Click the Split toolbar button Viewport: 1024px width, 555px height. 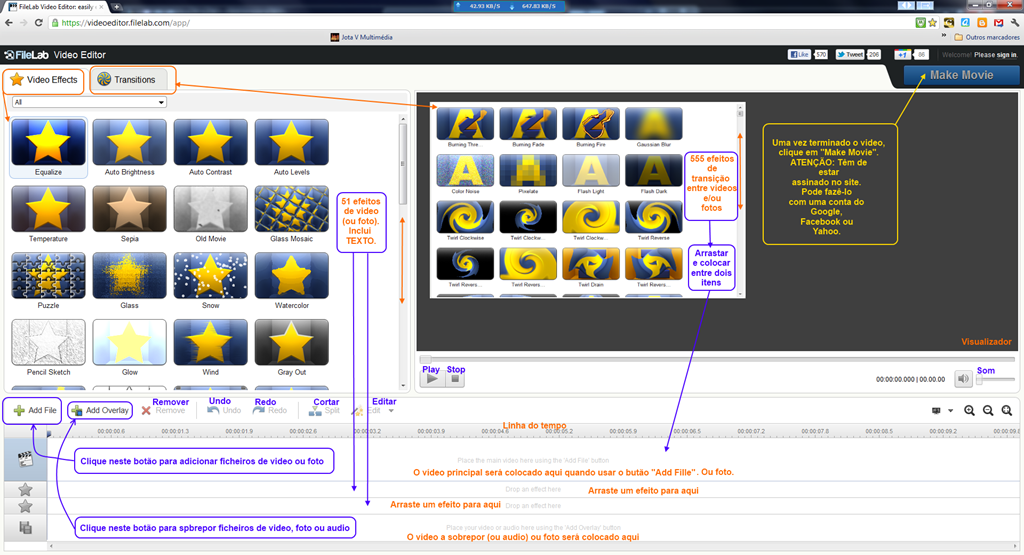[325, 411]
